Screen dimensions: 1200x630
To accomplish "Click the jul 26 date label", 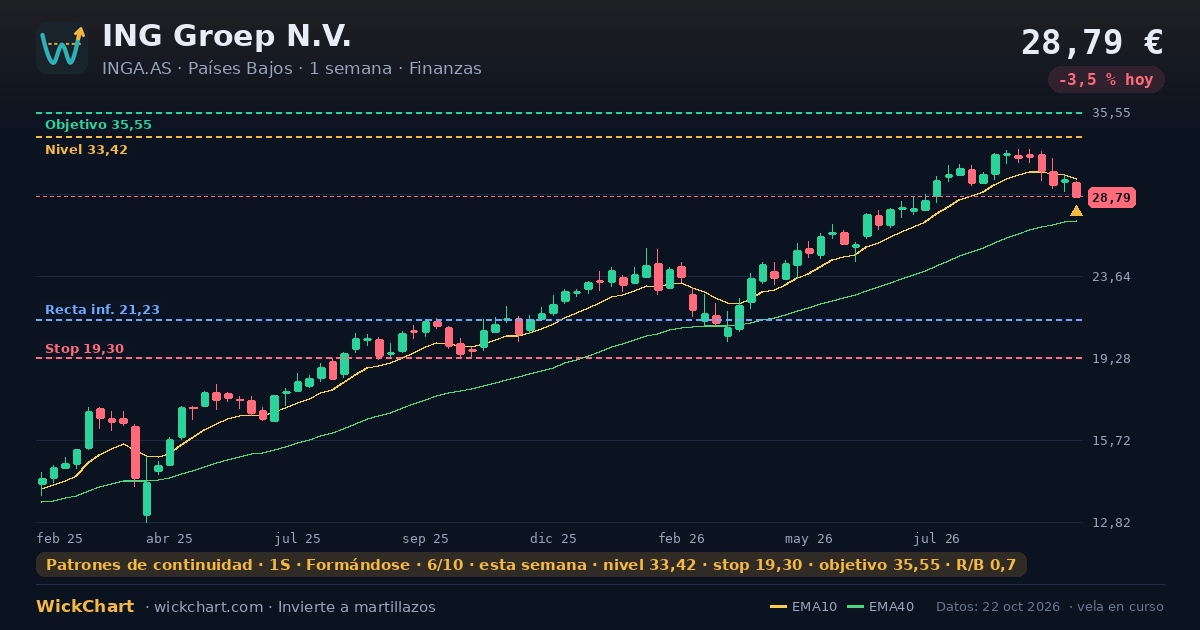I will (x=937, y=538).
